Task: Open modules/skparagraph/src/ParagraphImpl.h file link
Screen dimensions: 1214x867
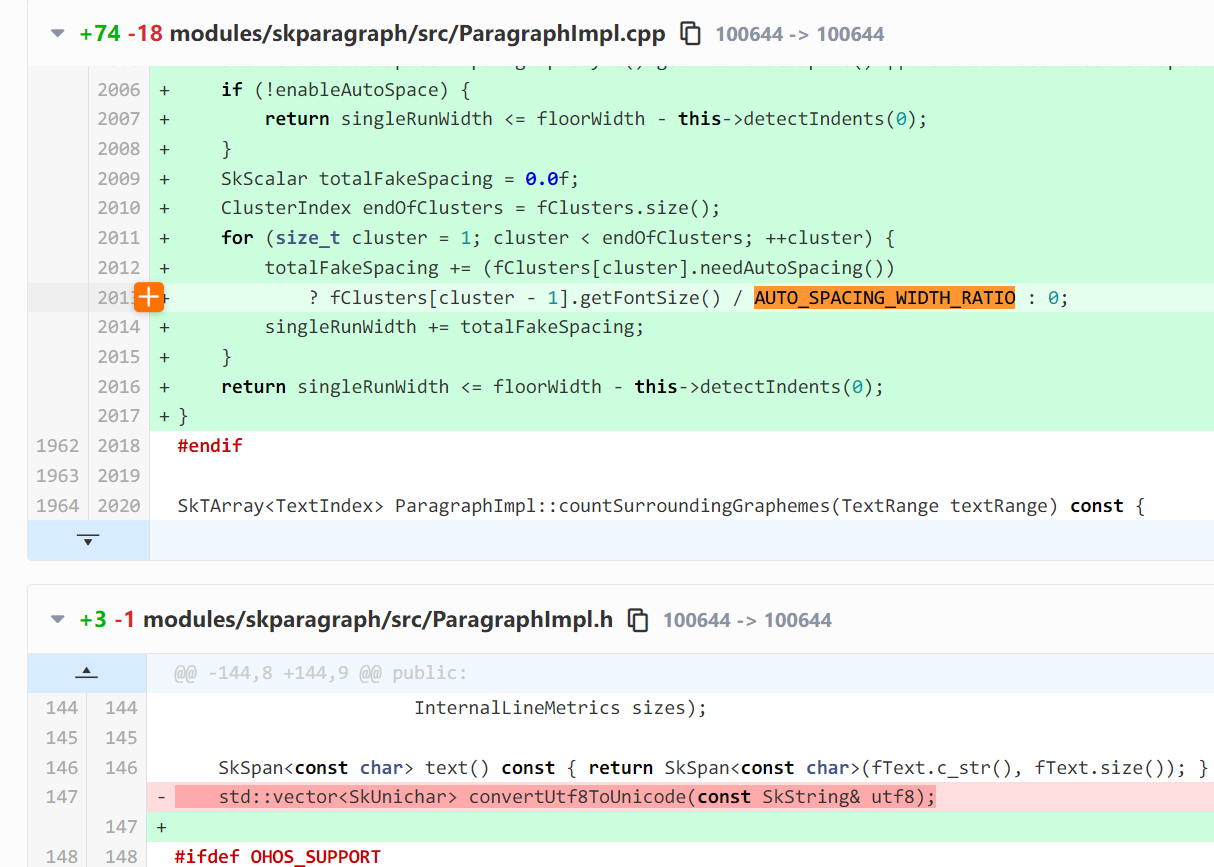Action: [378, 620]
